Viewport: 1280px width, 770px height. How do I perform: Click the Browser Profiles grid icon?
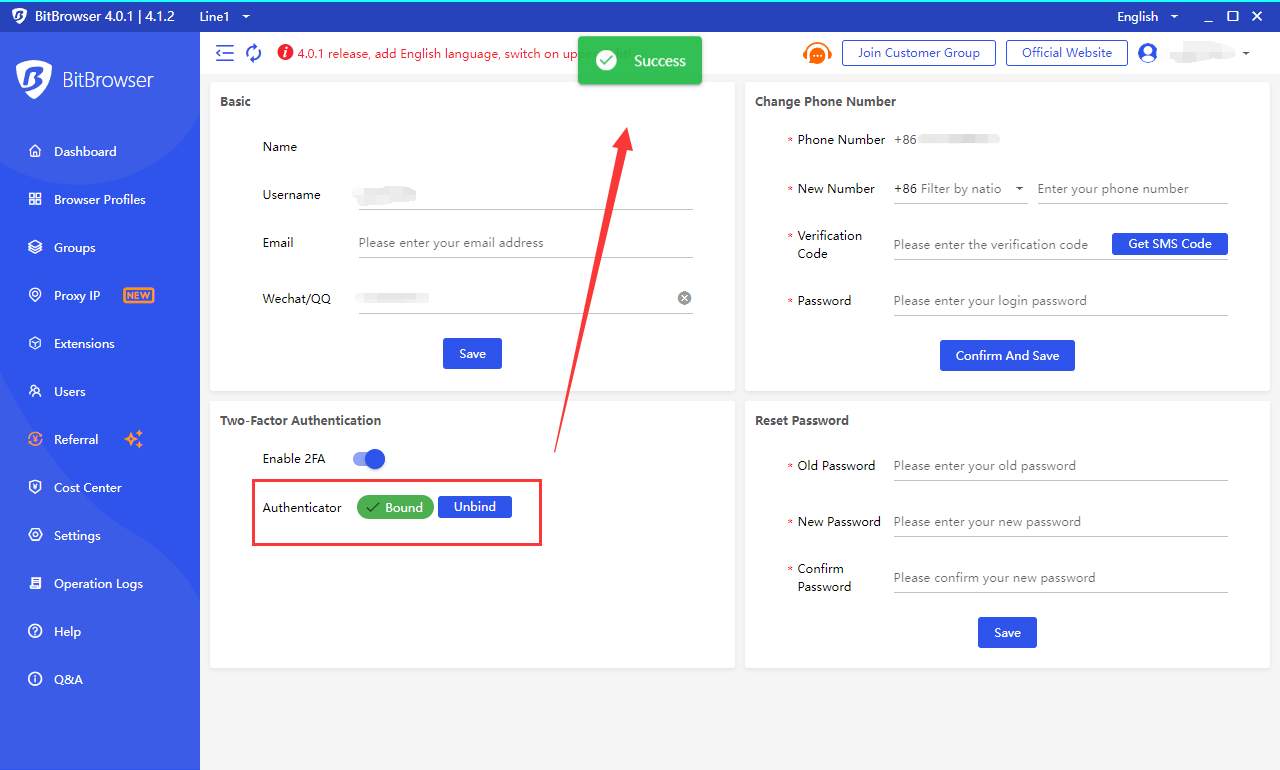[x=35, y=200]
